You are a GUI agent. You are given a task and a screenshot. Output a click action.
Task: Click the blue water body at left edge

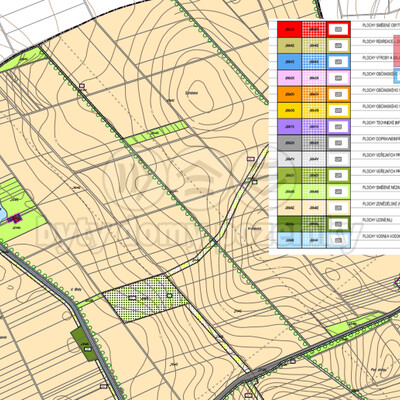pos(2,213)
